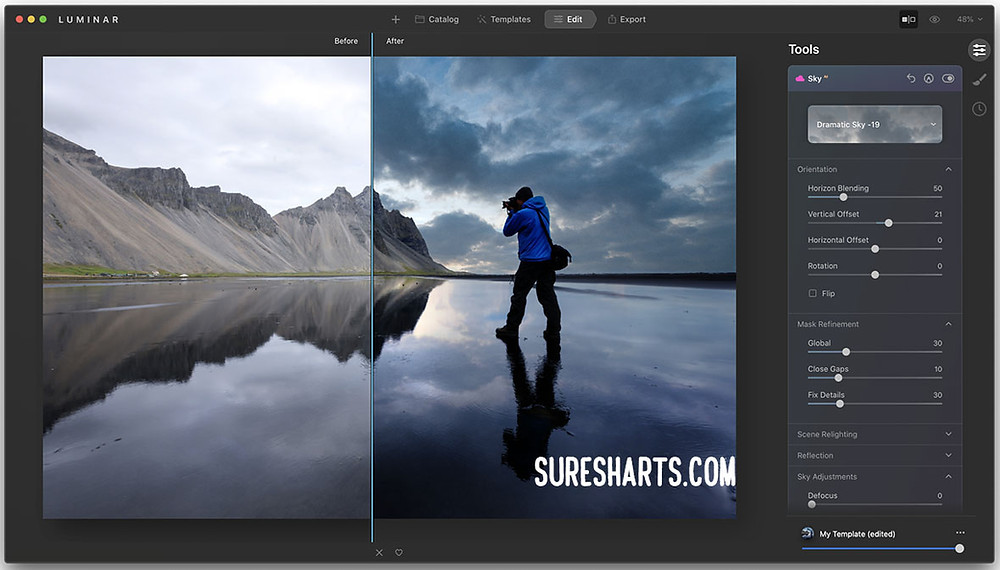Open the Catalog tab
This screenshot has width=1000, height=570.
pyautogui.click(x=437, y=20)
